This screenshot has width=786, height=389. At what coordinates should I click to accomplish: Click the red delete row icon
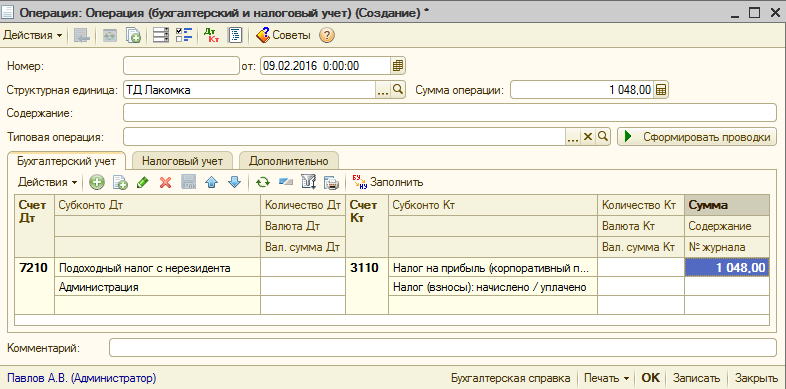point(165,183)
